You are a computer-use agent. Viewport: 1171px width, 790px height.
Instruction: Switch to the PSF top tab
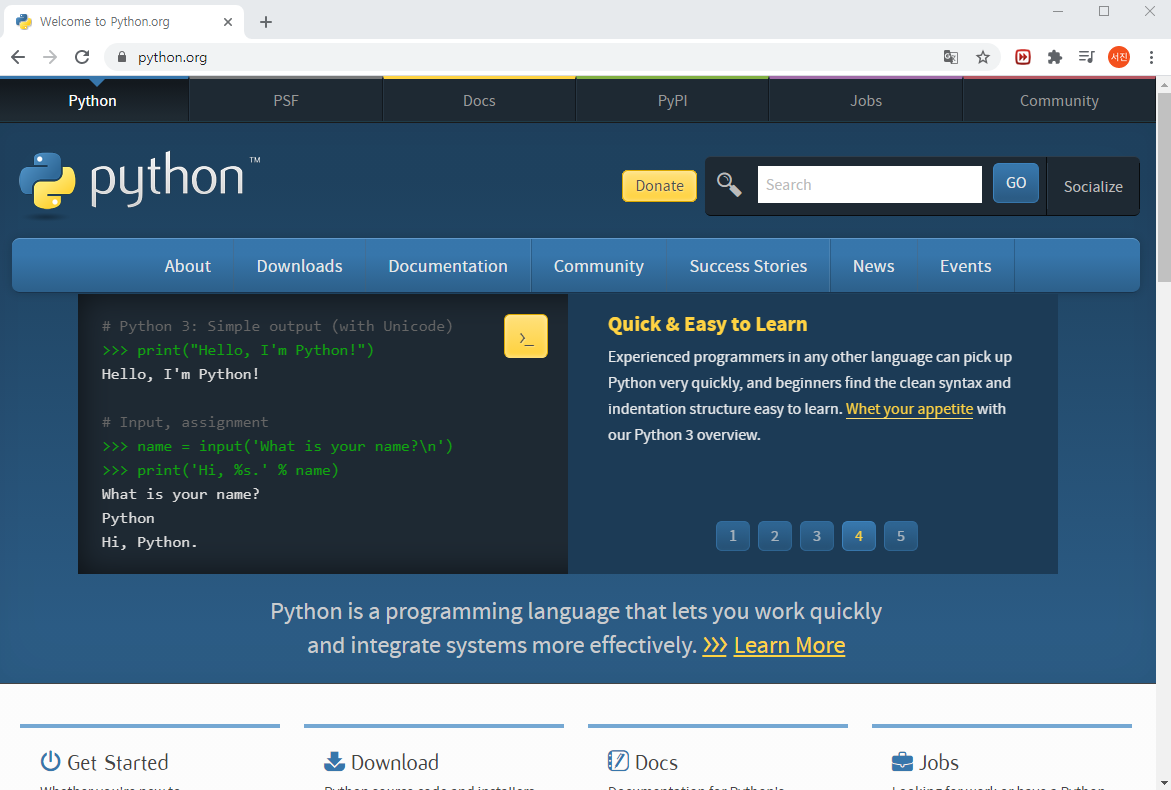[286, 100]
